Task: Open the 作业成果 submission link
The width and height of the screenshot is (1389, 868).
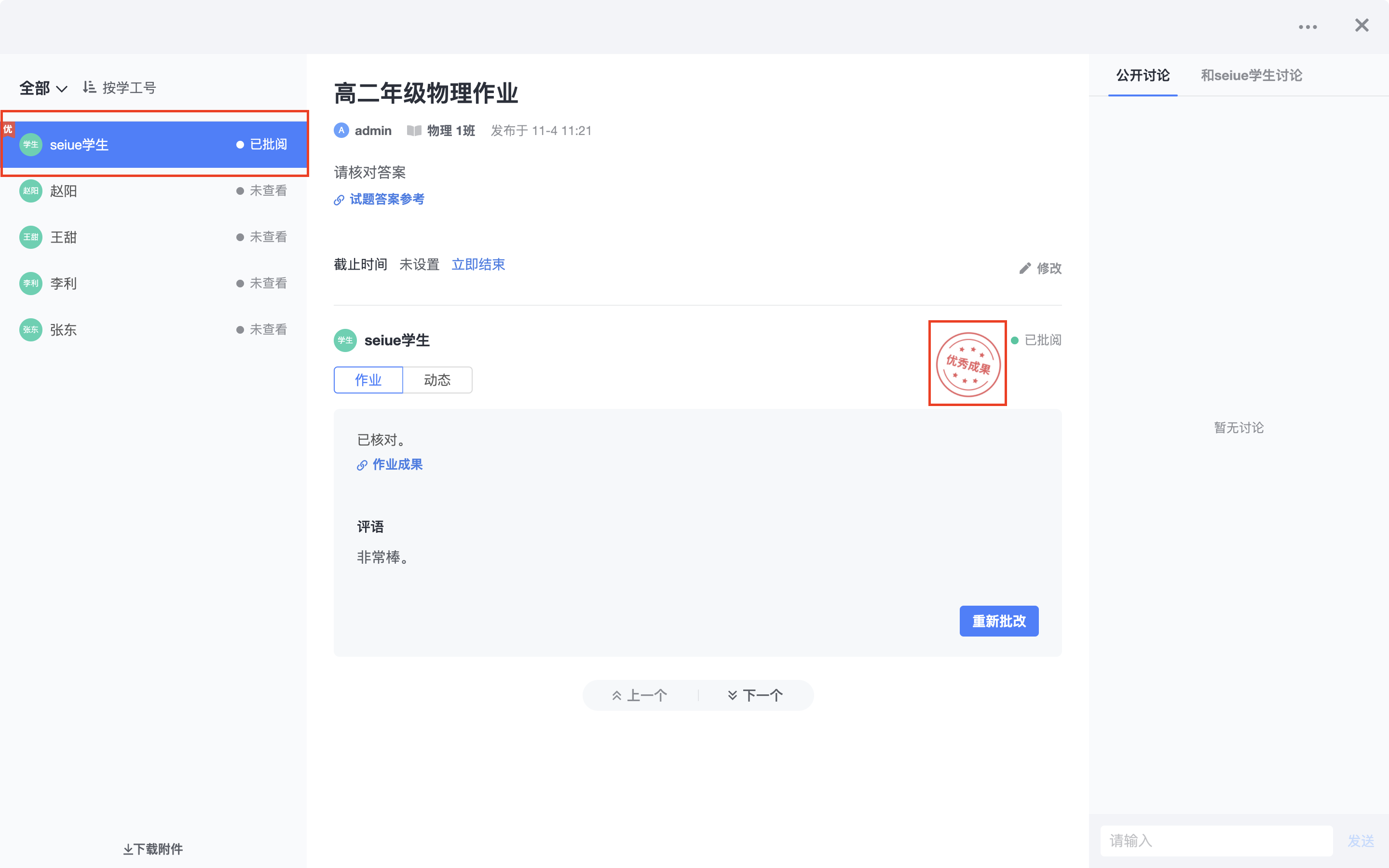Action: coord(397,464)
